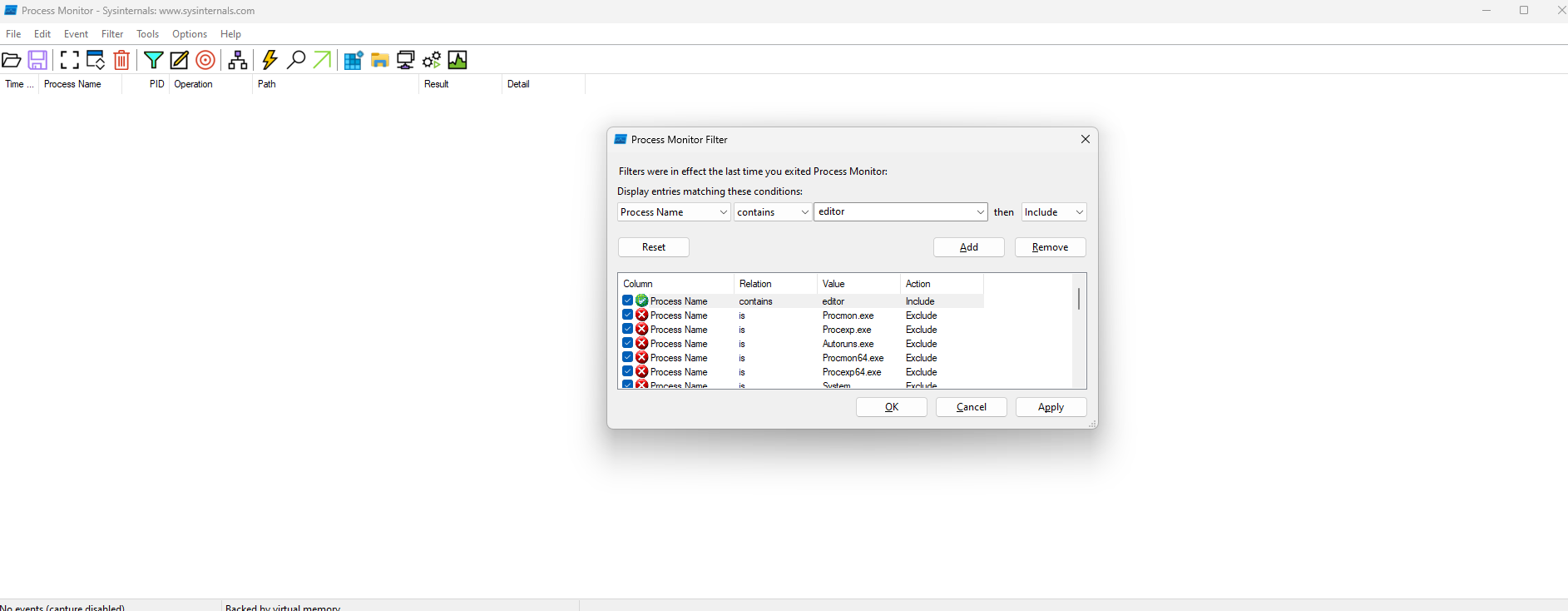
Task: Click the PID column header
Action: 146,84
